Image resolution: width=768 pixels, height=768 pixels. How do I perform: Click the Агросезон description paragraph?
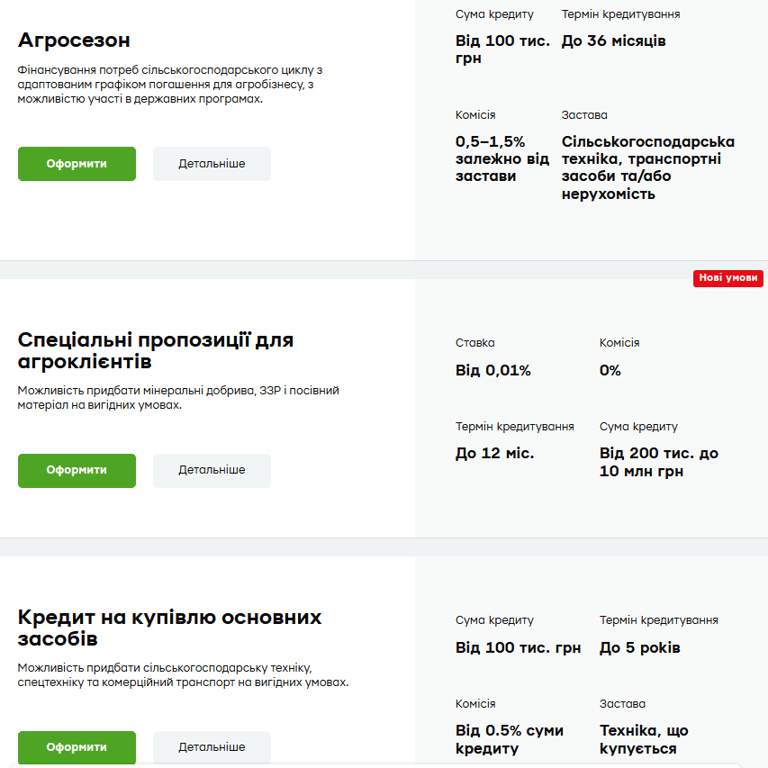[x=170, y=84]
